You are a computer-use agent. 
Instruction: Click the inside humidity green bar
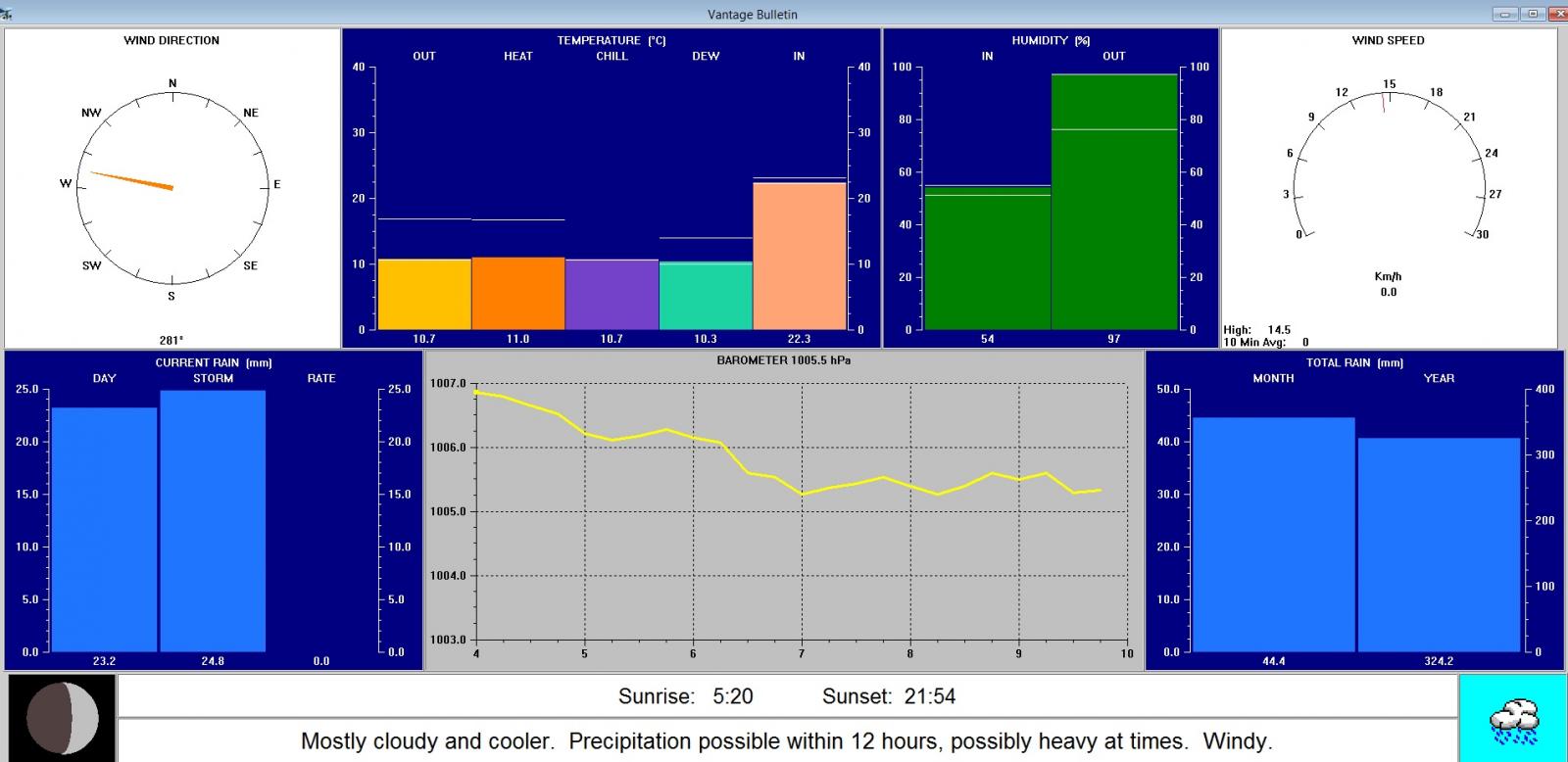pyautogui.click(x=988, y=258)
